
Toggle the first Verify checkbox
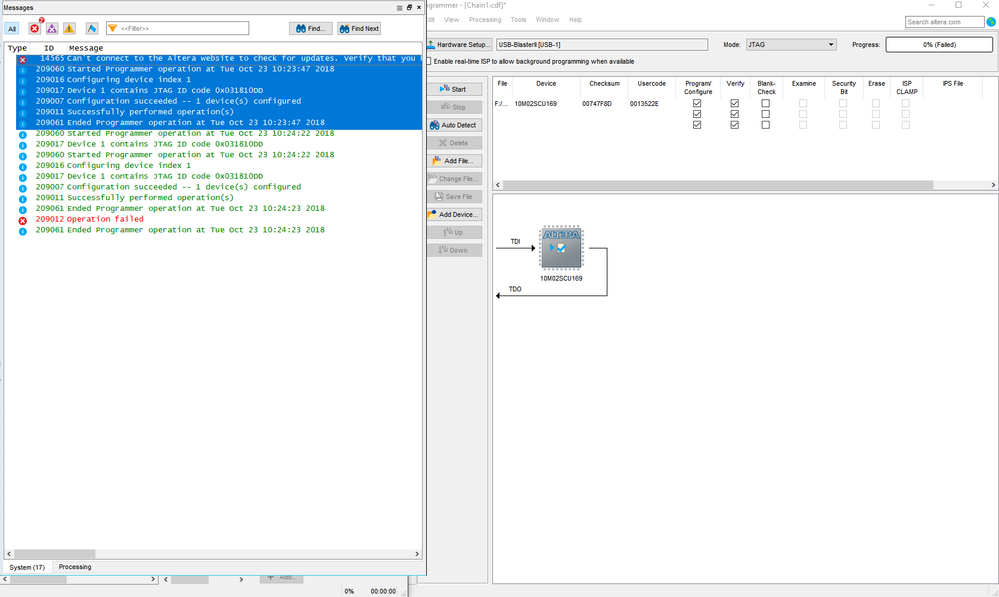pyautogui.click(x=735, y=103)
